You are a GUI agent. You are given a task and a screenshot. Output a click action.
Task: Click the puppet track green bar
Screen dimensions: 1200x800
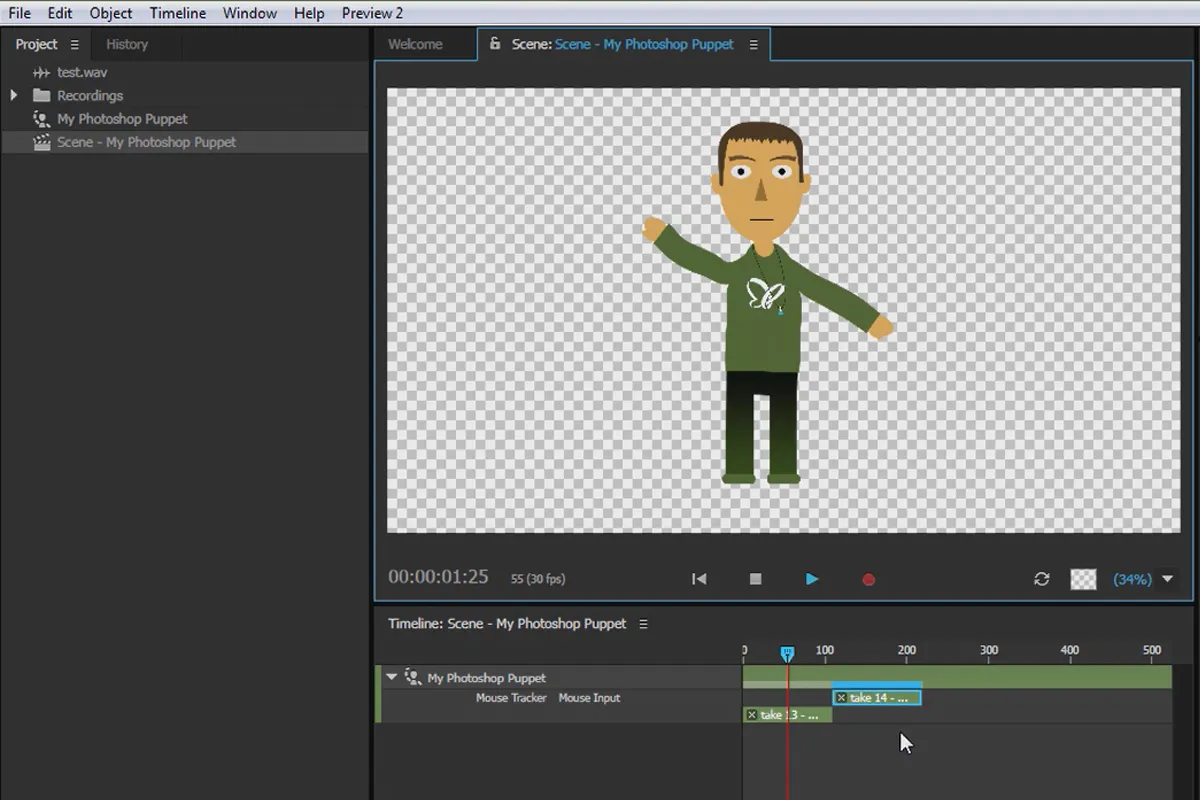[957, 677]
